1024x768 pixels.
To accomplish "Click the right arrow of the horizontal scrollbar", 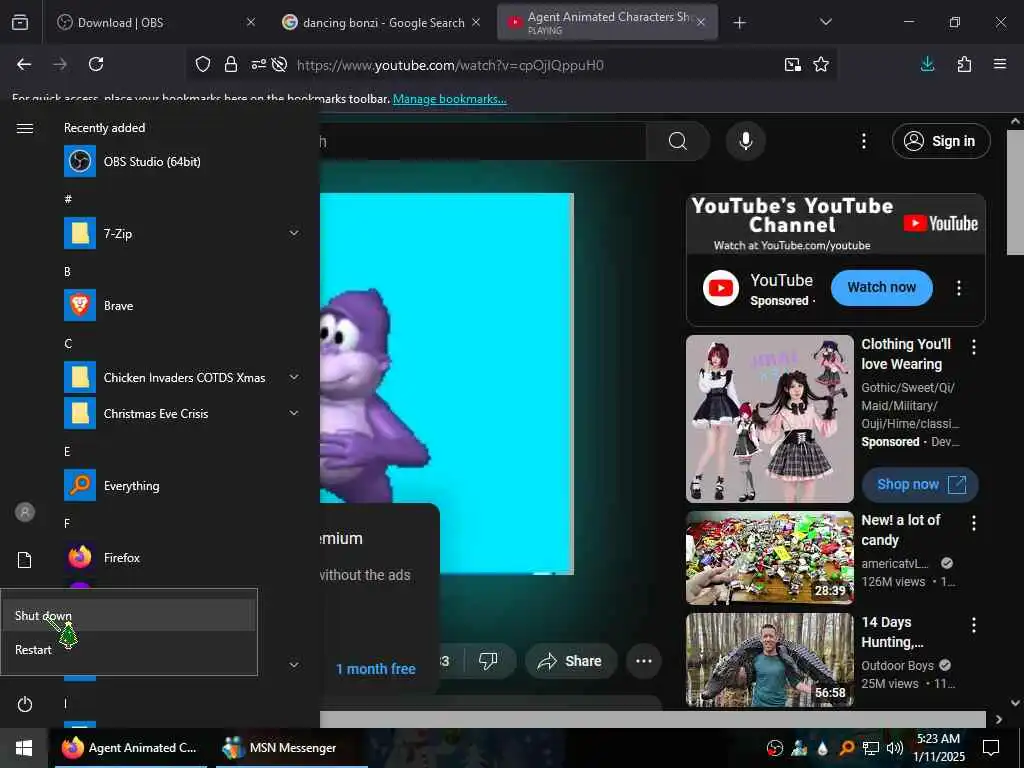I will coord(999,719).
